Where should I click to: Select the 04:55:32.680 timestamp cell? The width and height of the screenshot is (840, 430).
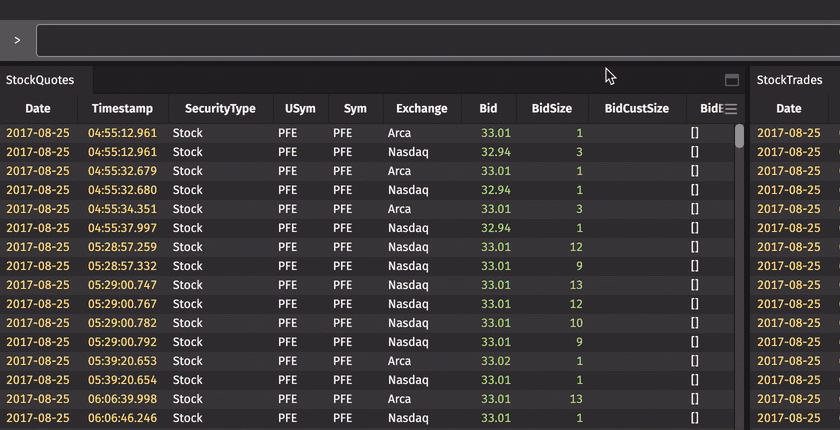(x=122, y=190)
